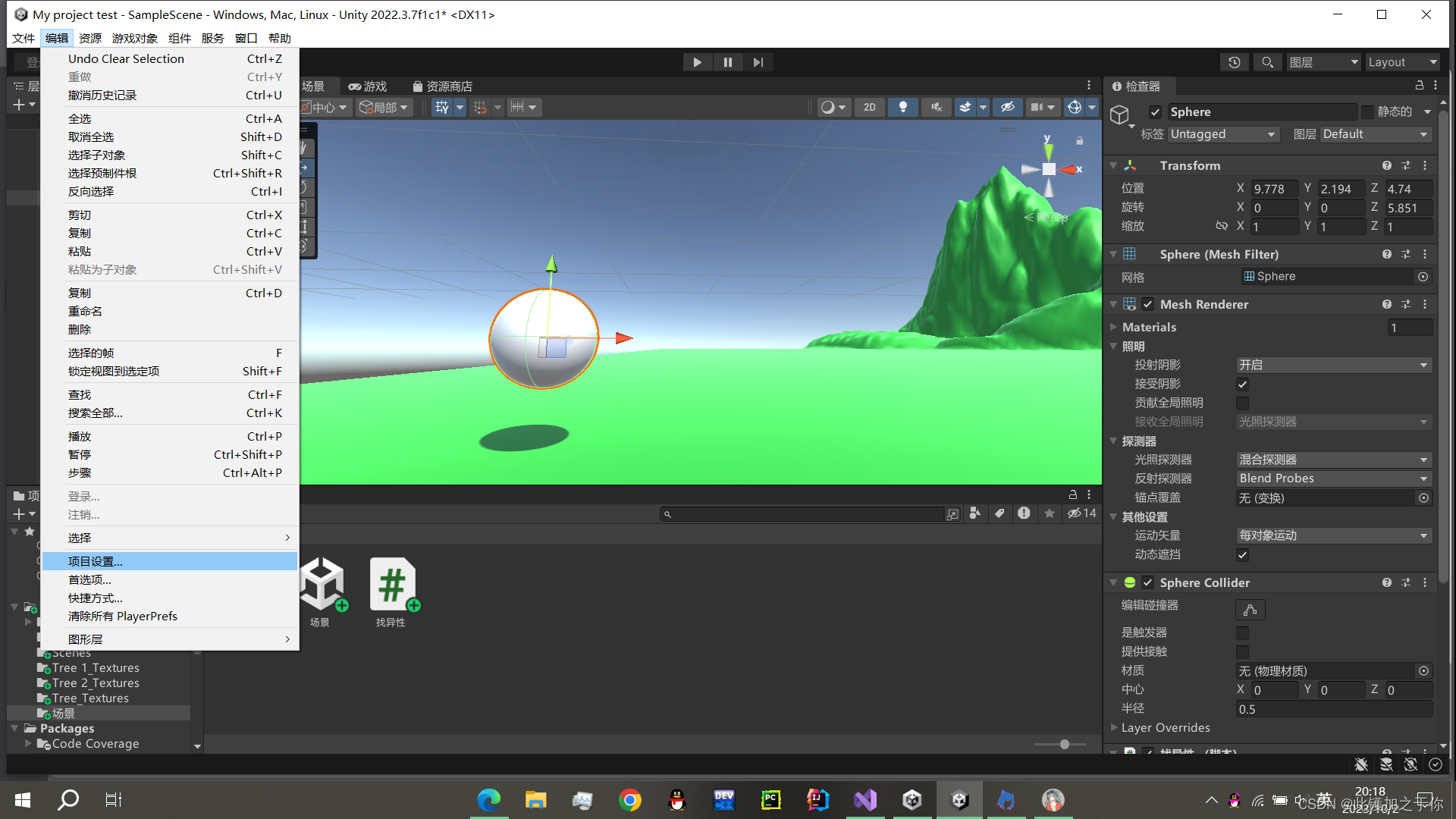
Task: Adjust the project icon size slider
Action: point(1064,745)
